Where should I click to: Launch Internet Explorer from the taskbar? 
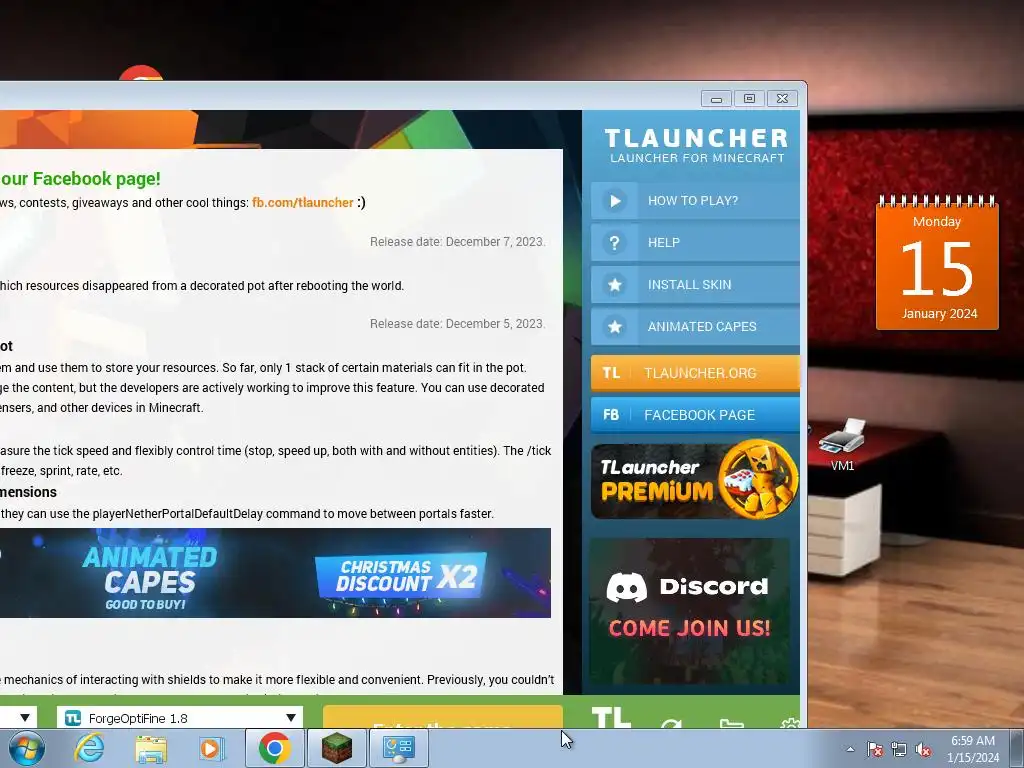point(89,748)
